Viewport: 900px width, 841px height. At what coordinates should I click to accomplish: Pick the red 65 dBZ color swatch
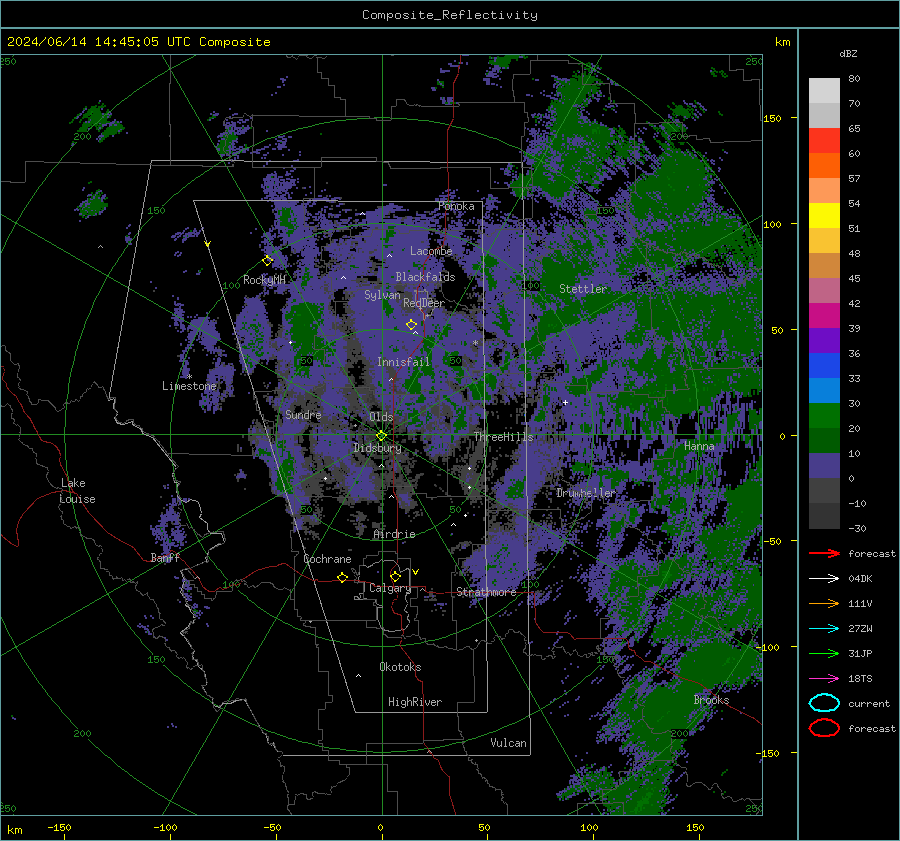click(824, 141)
